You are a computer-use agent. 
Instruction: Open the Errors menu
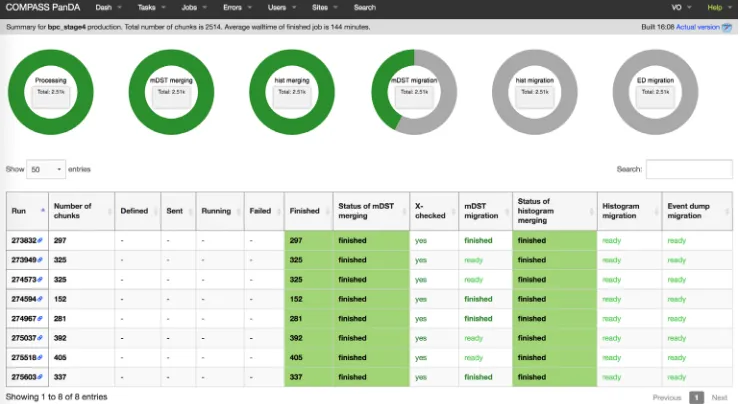point(237,8)
